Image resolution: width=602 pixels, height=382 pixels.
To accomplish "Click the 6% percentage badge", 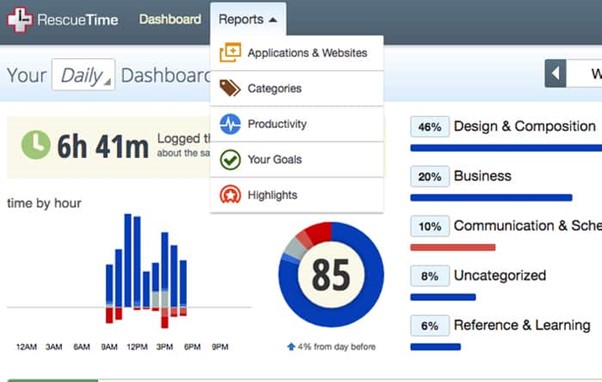I will 430,326.
